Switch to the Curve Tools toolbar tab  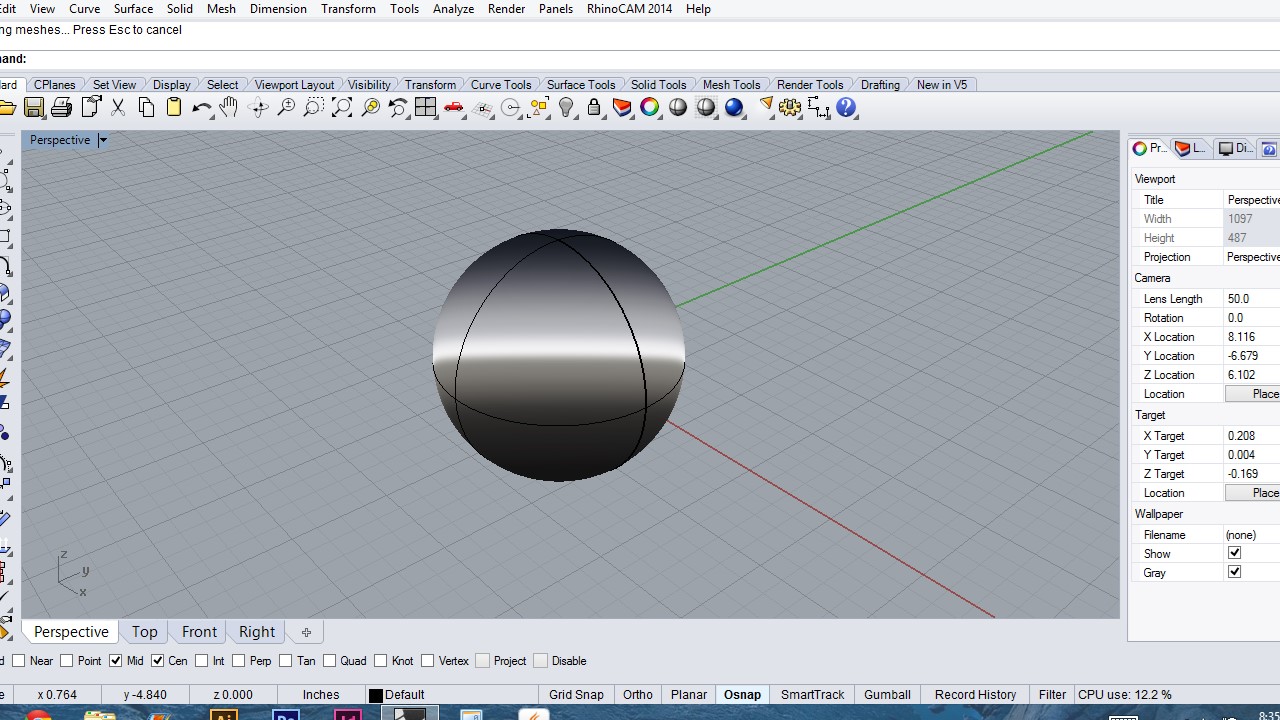tap(501, 85)
